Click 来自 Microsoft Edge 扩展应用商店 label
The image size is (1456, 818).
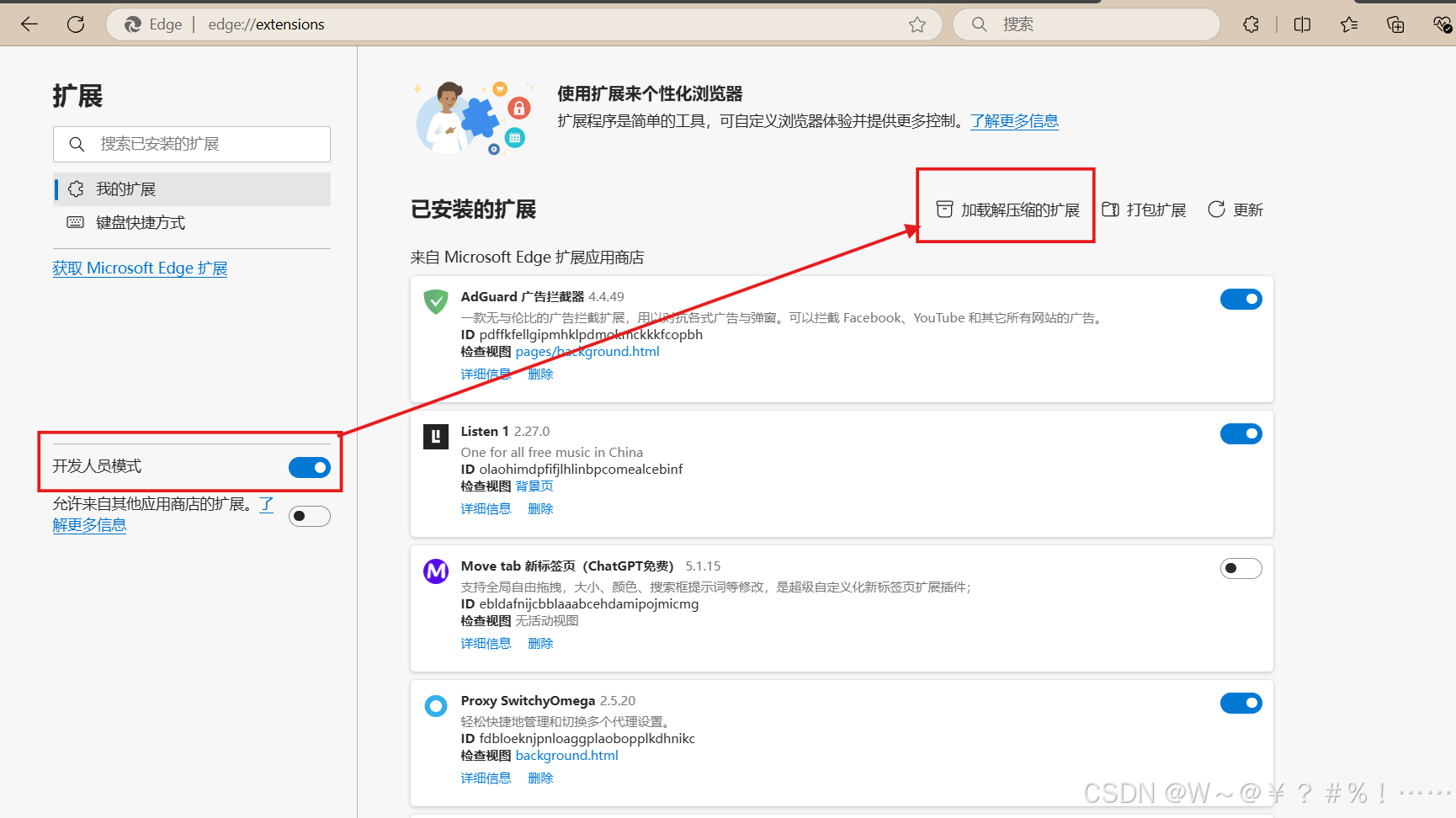pyautogui.click(x=527, y=258)
